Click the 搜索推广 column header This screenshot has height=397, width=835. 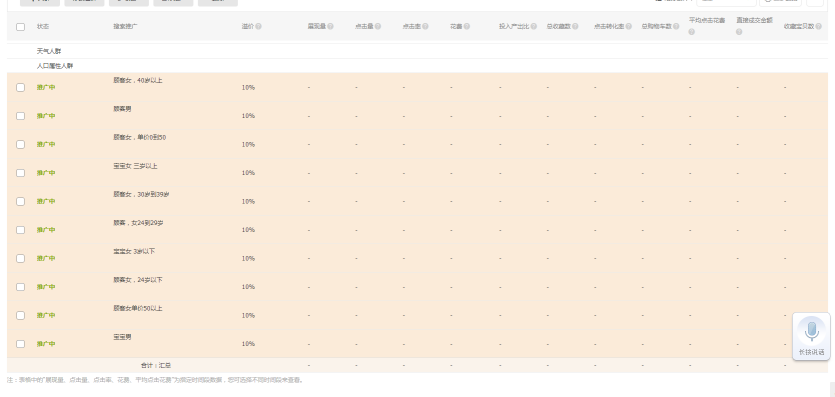point(126,27)
